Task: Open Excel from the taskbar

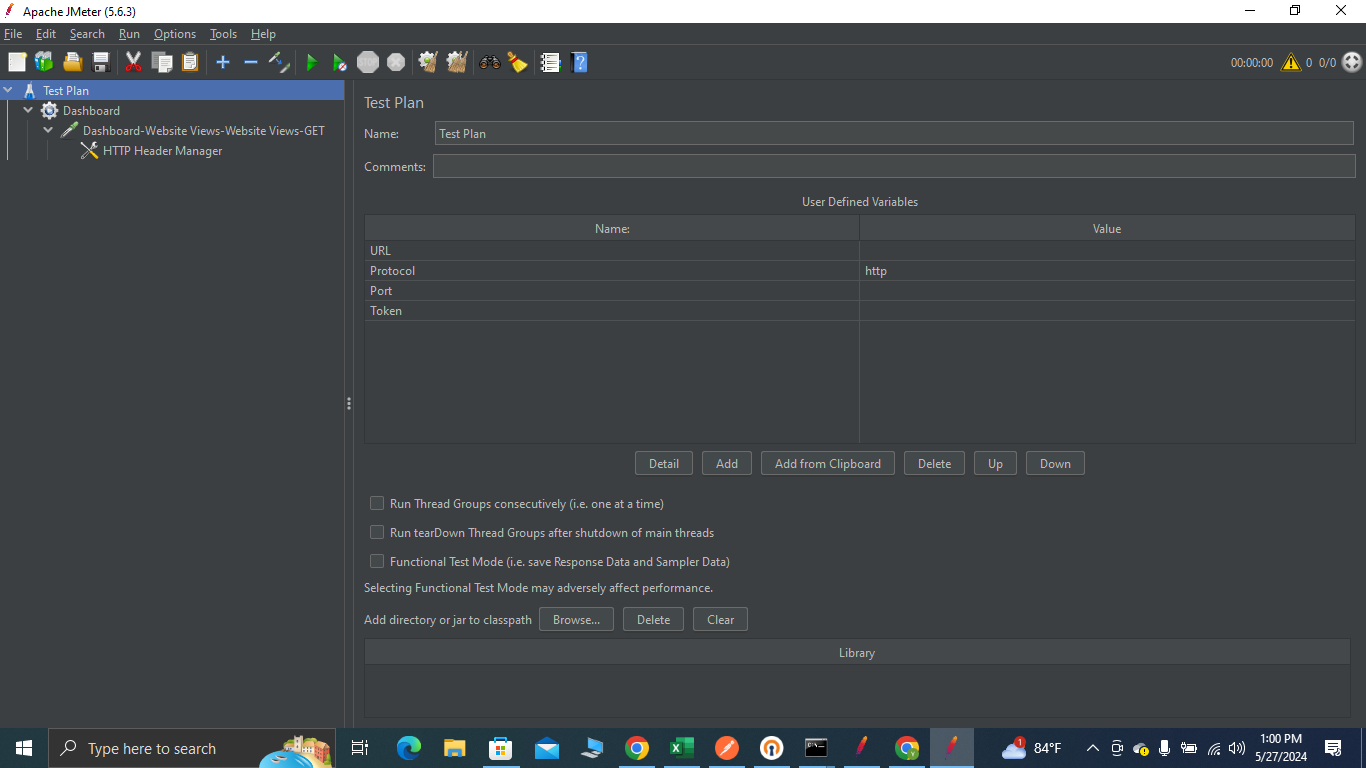Action: pos(681,748)
